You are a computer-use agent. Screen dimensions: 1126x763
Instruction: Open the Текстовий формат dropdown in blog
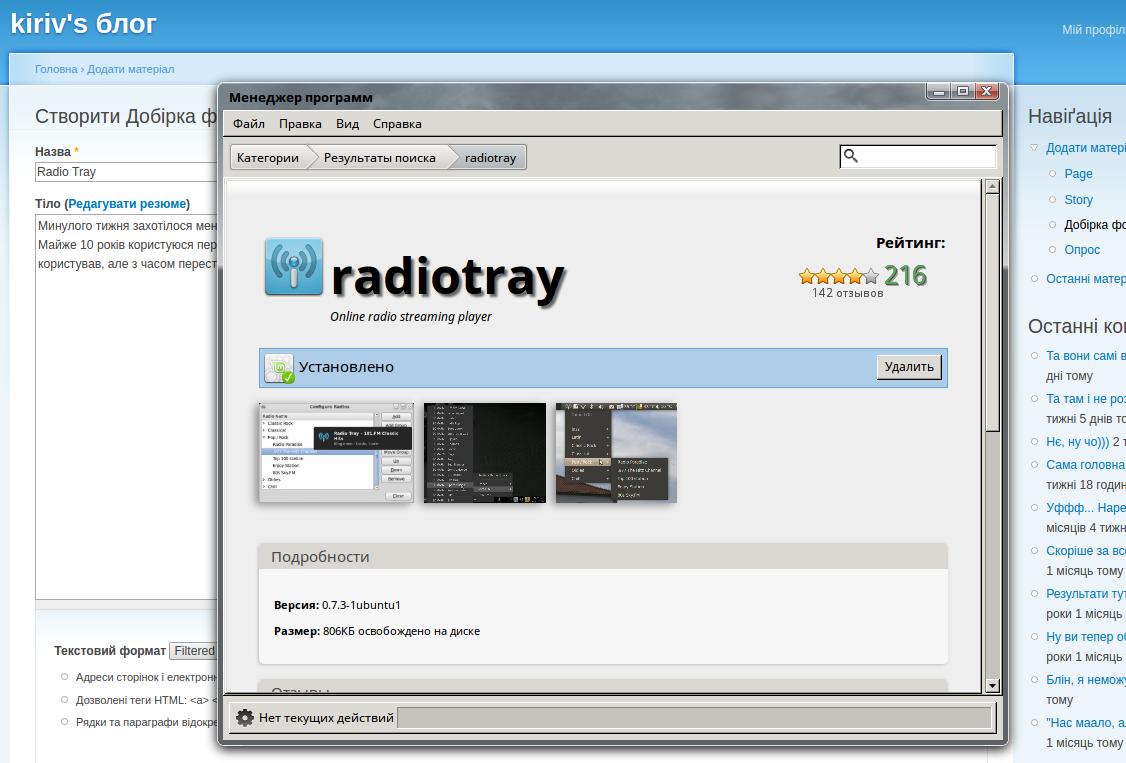tap(194, 651)
